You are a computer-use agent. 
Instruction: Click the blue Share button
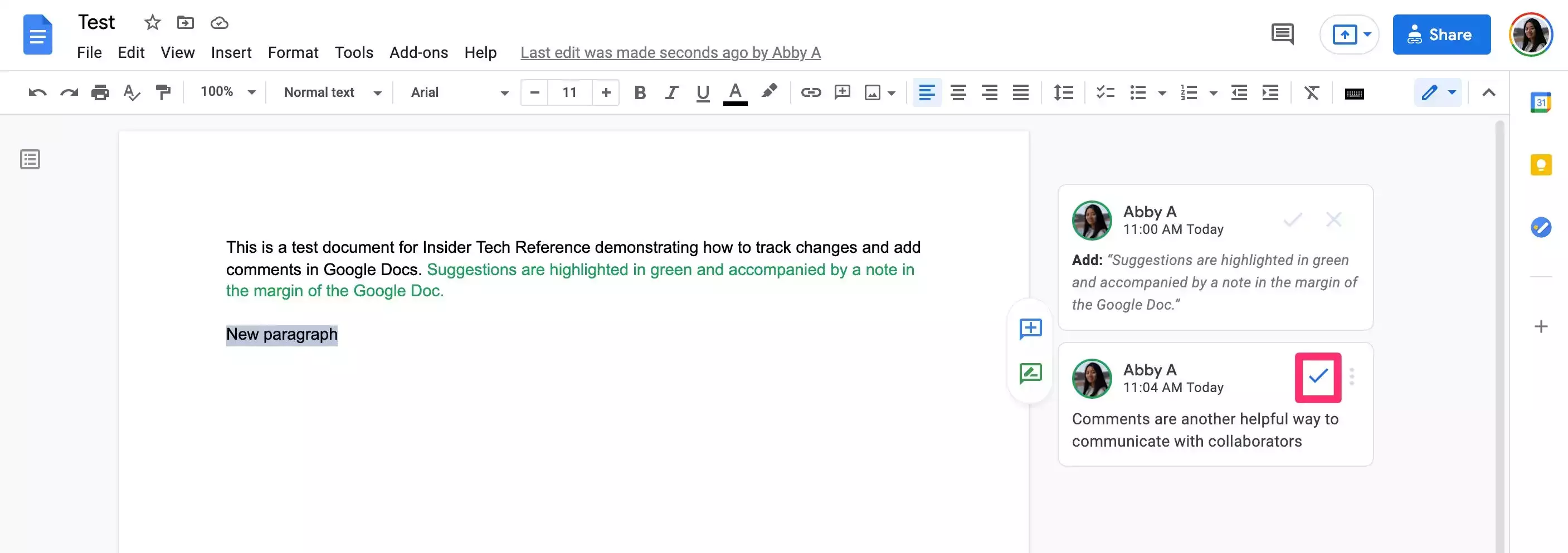point(1441,35)
